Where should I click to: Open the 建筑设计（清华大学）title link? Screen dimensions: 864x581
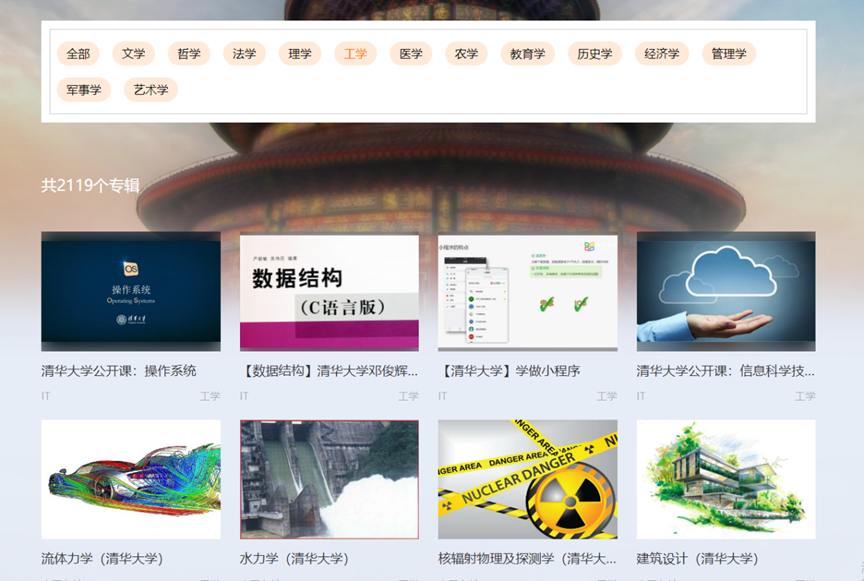click(697, 558)
